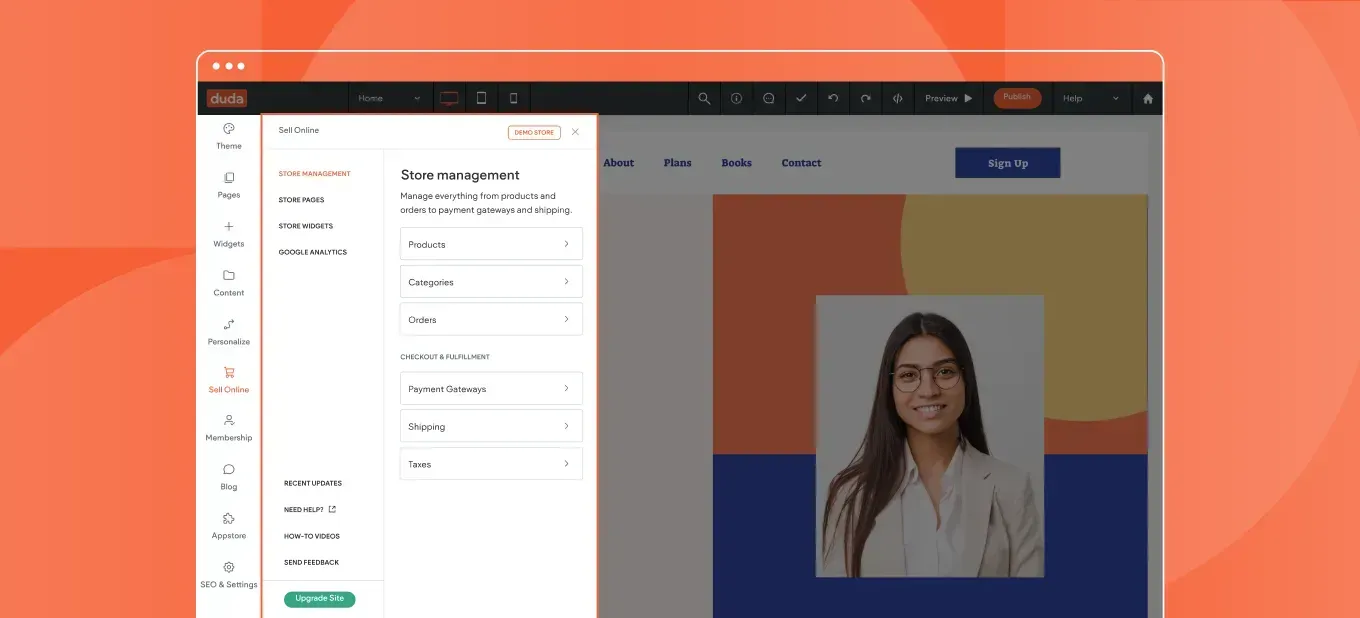Click the Publish button
Screen dimensions: 1360x618
[x=1017, y=98]
